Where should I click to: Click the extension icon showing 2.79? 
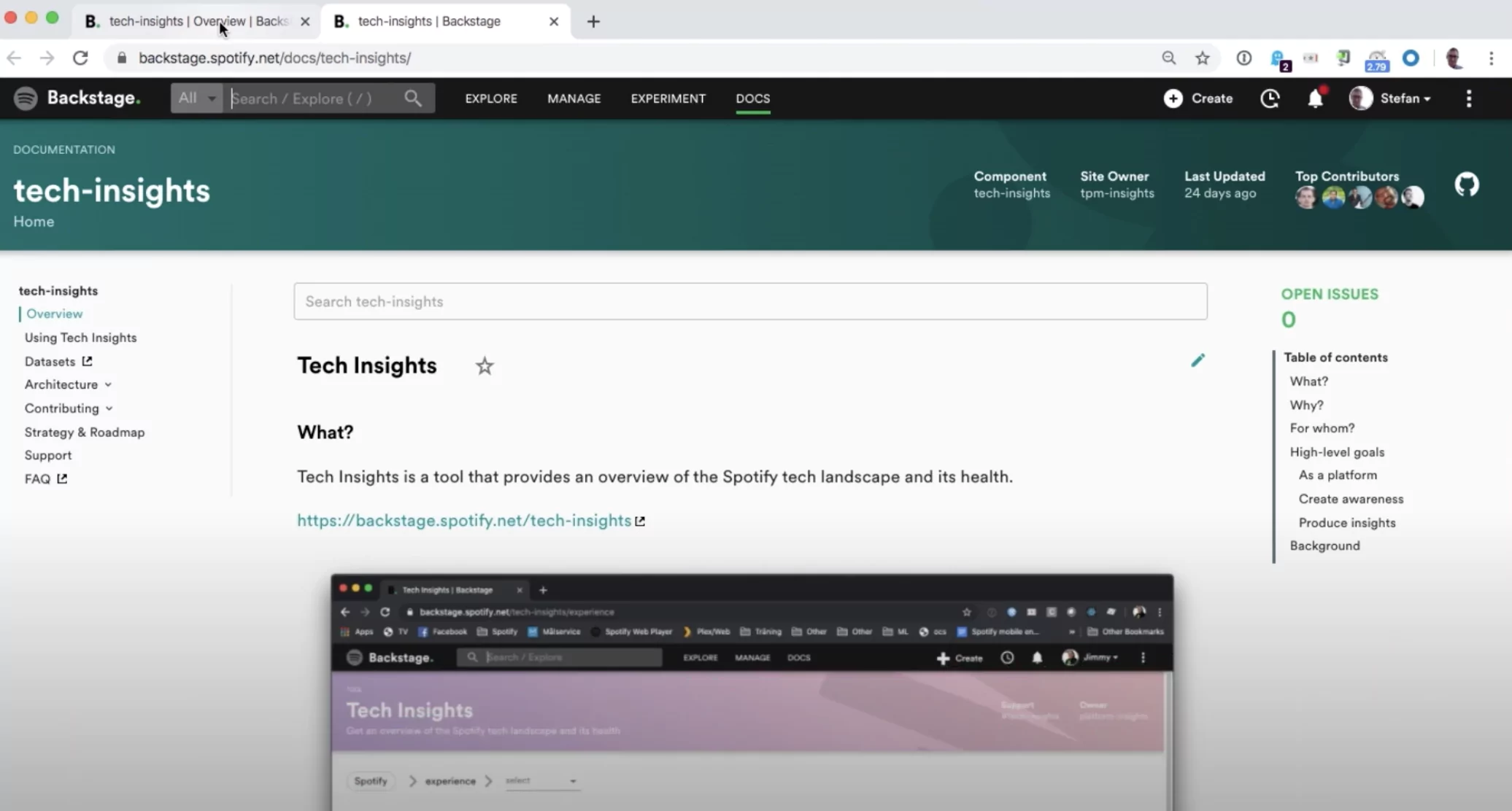pyautogui.click(x=1377, y=60)
